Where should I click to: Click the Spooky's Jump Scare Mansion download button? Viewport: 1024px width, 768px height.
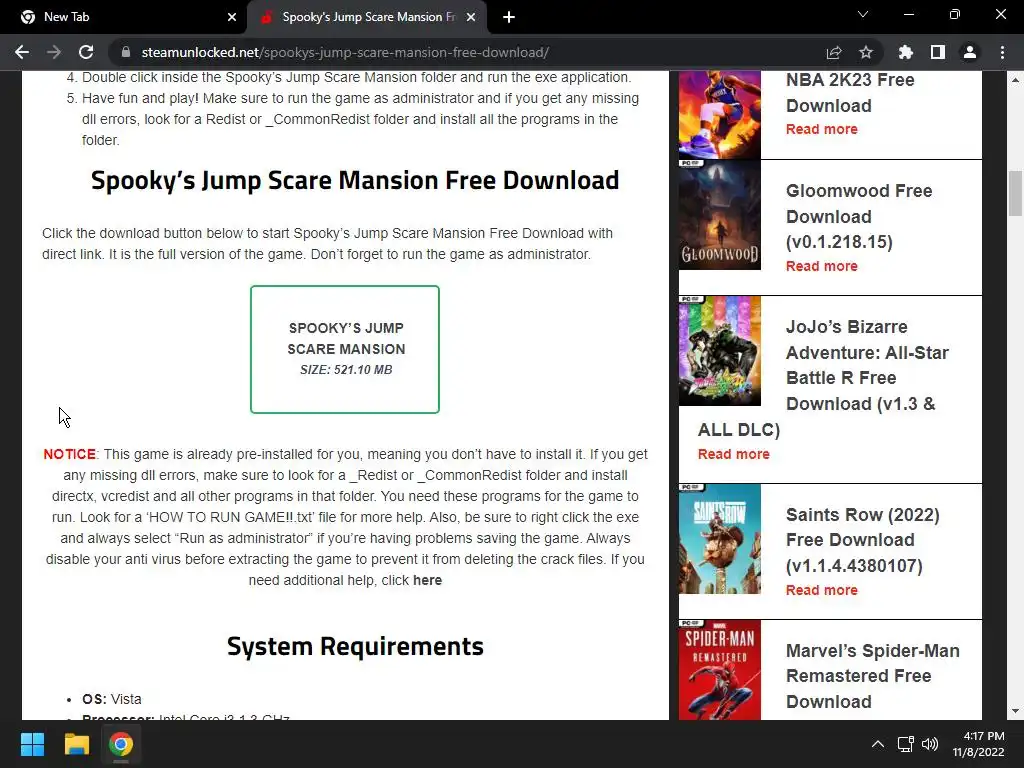click(x=345, y=349)
